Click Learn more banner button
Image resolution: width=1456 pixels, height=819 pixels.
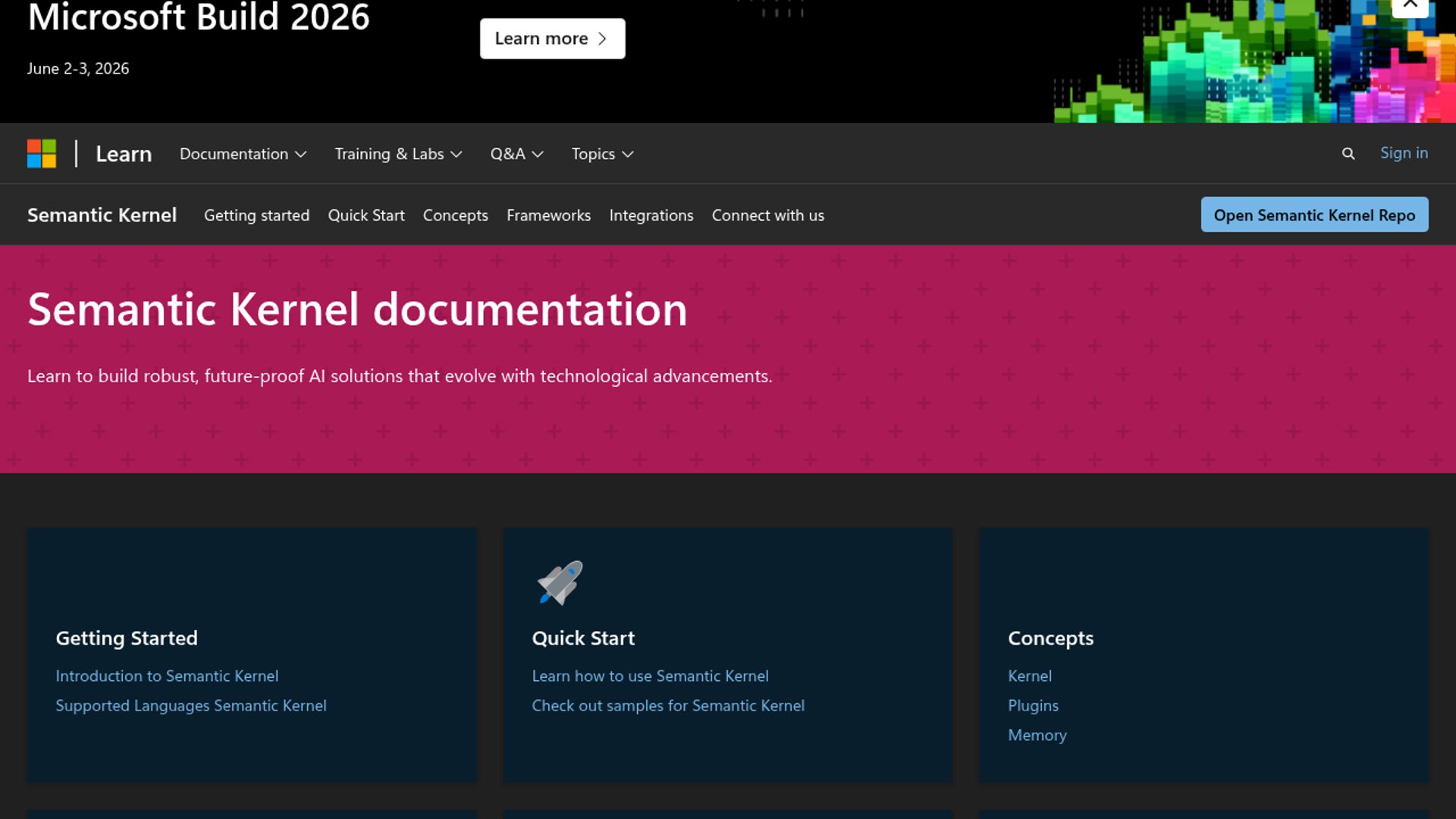pos(552,39)
